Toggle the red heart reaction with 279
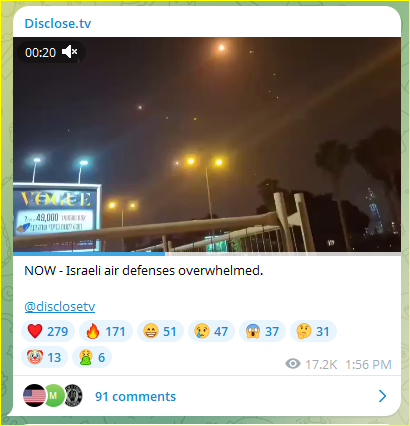Viewport: 410px width, 426px height. [48, 331]
